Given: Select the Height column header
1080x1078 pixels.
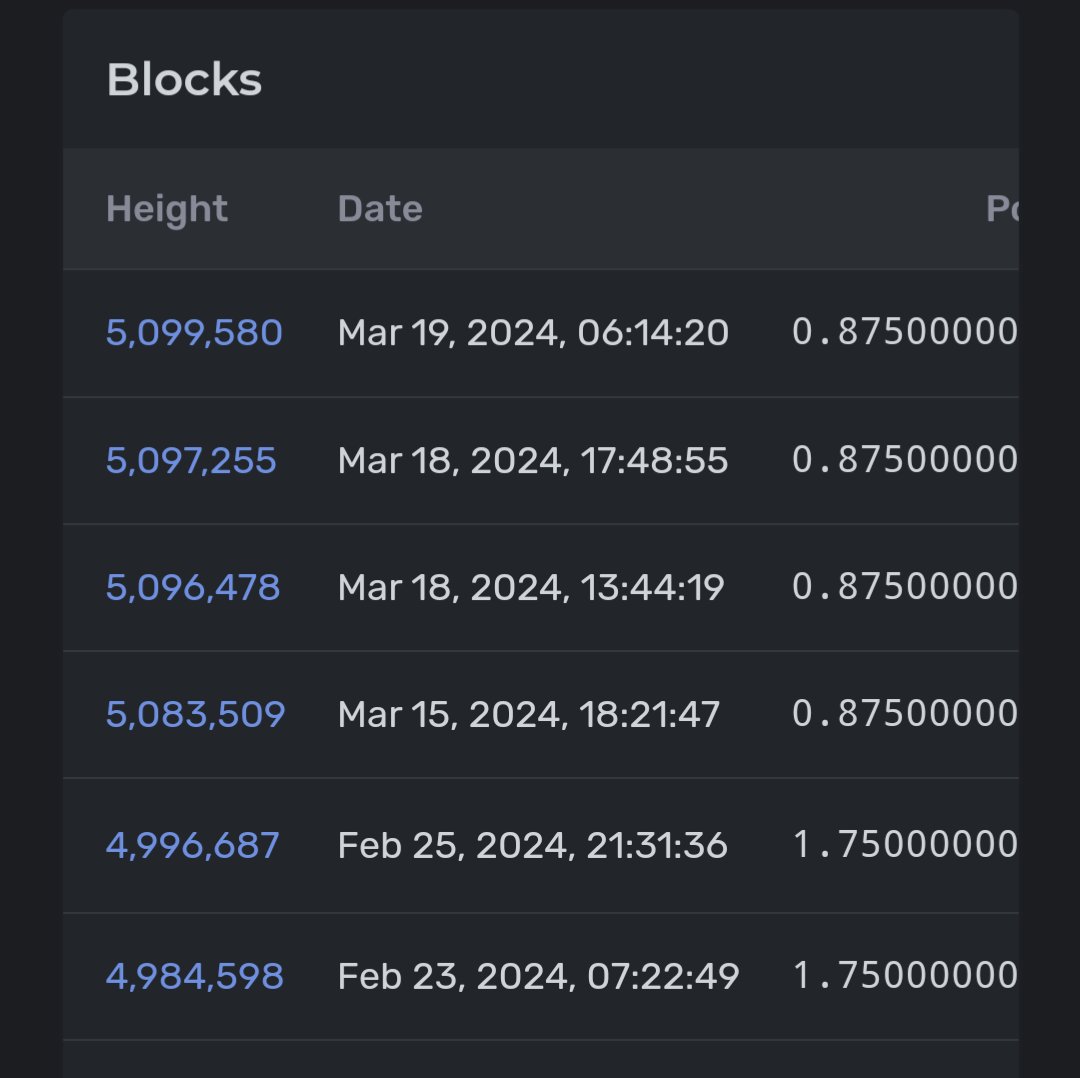Looking at the screenshot, I should pos(167,209).
